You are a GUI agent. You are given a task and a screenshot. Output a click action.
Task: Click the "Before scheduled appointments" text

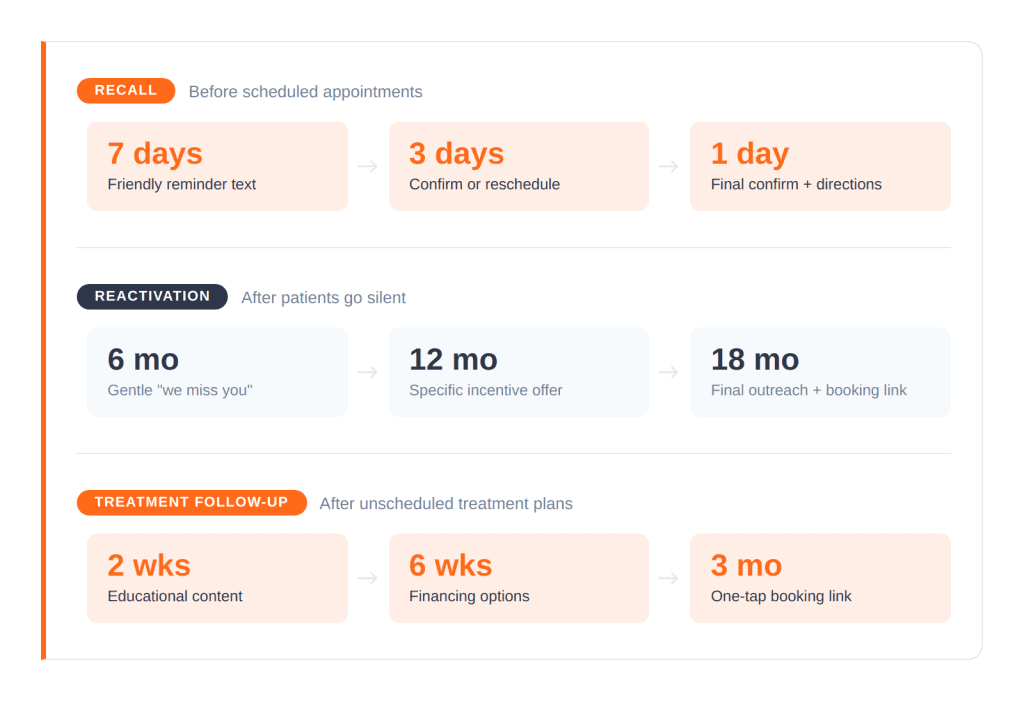(x=305, y=92)
